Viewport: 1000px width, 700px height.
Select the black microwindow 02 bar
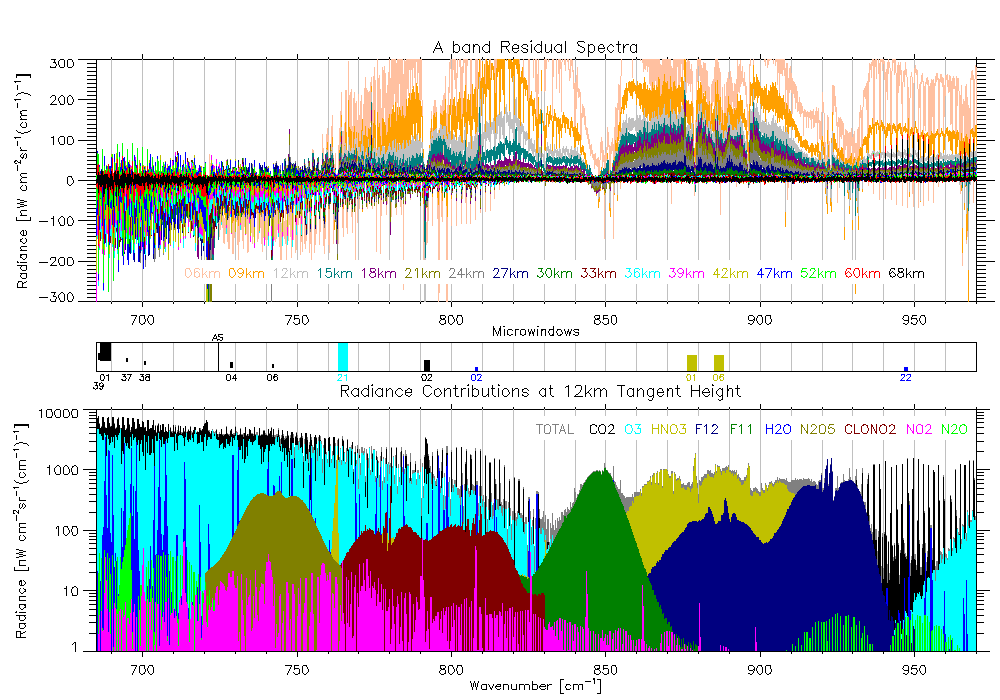pos(427,365)
